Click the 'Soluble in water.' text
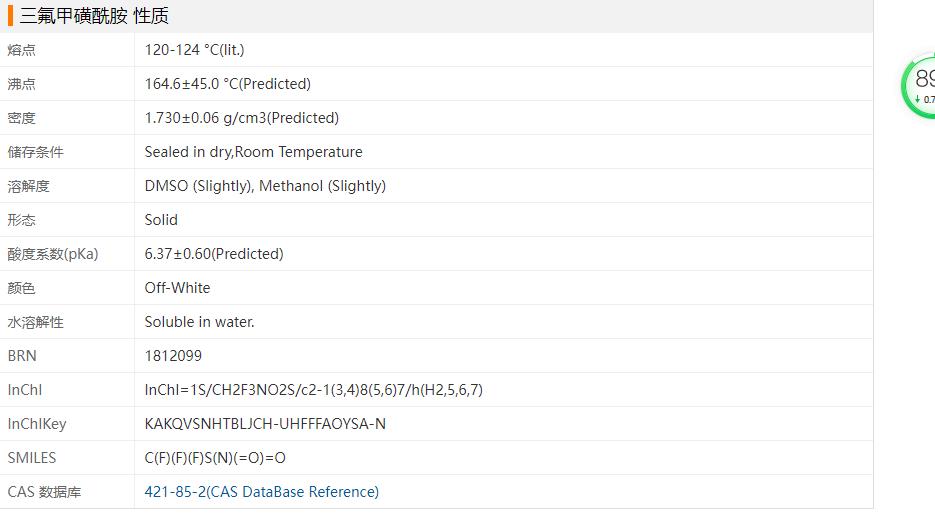 (199, 322)
